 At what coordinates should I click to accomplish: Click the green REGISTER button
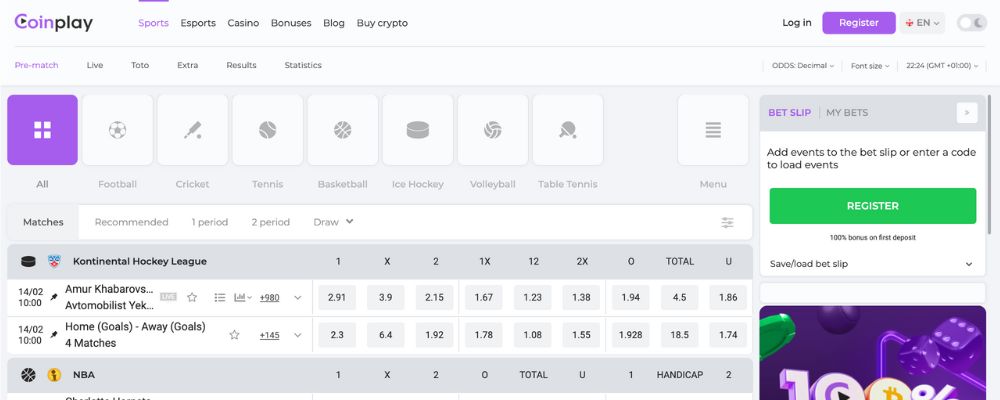point(872,206)
